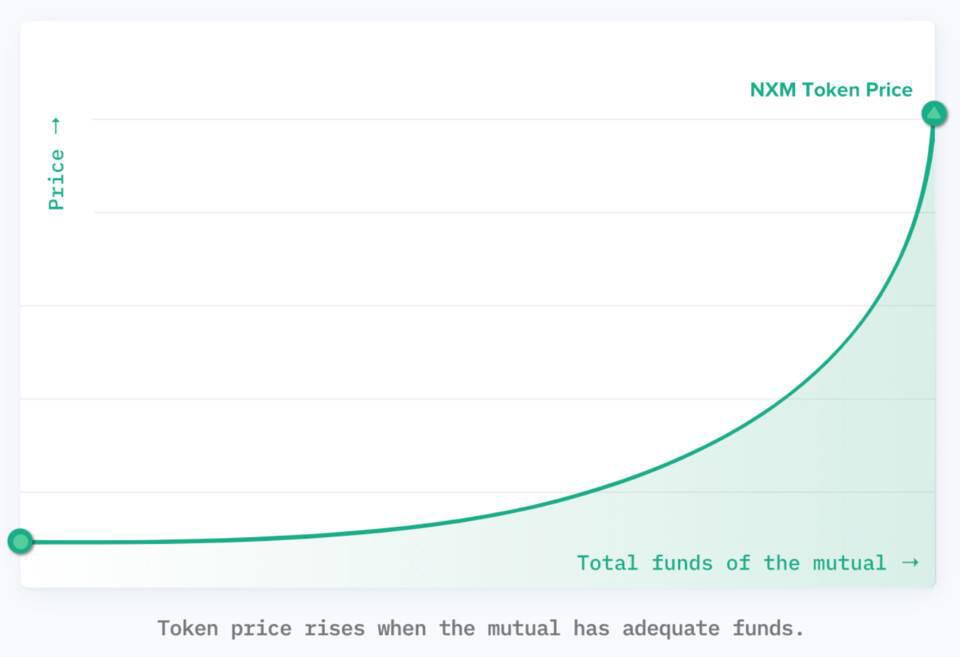This screenshot has width=960, height=657.
Task: Click the green price curve line
Action: click(700, 447)
